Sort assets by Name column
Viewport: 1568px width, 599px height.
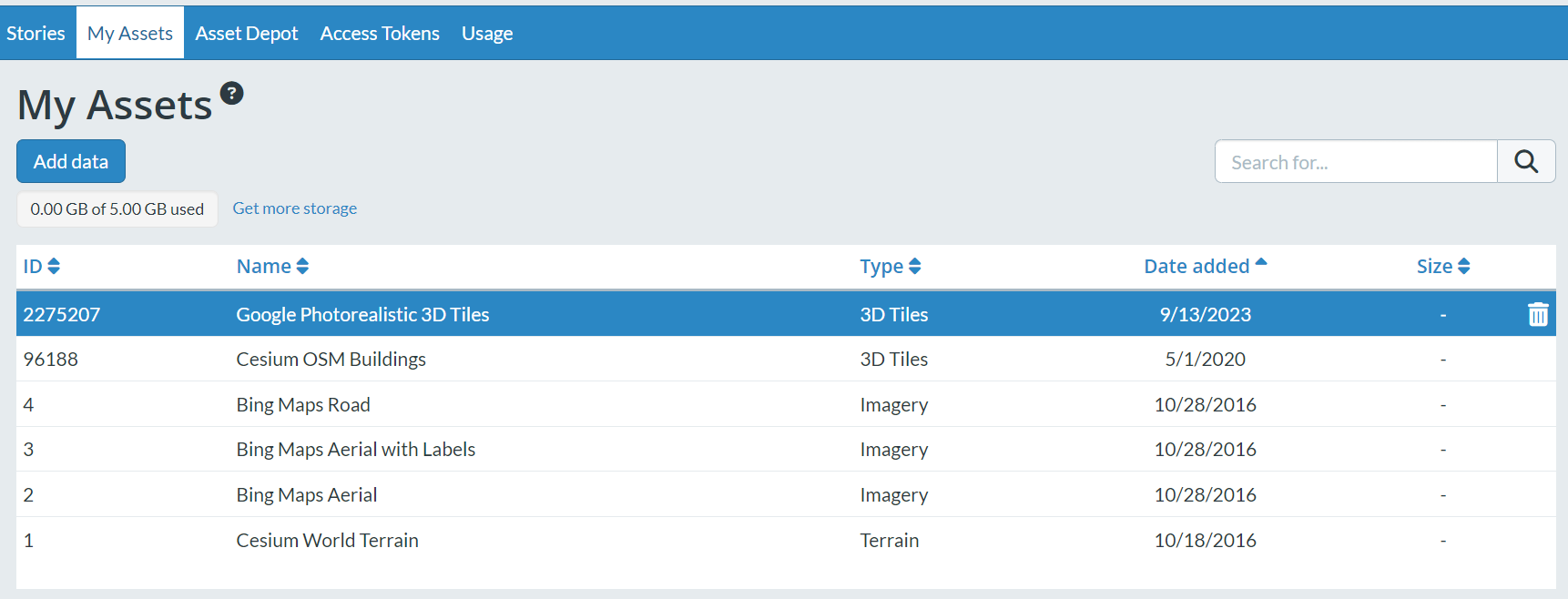[272, 266]
